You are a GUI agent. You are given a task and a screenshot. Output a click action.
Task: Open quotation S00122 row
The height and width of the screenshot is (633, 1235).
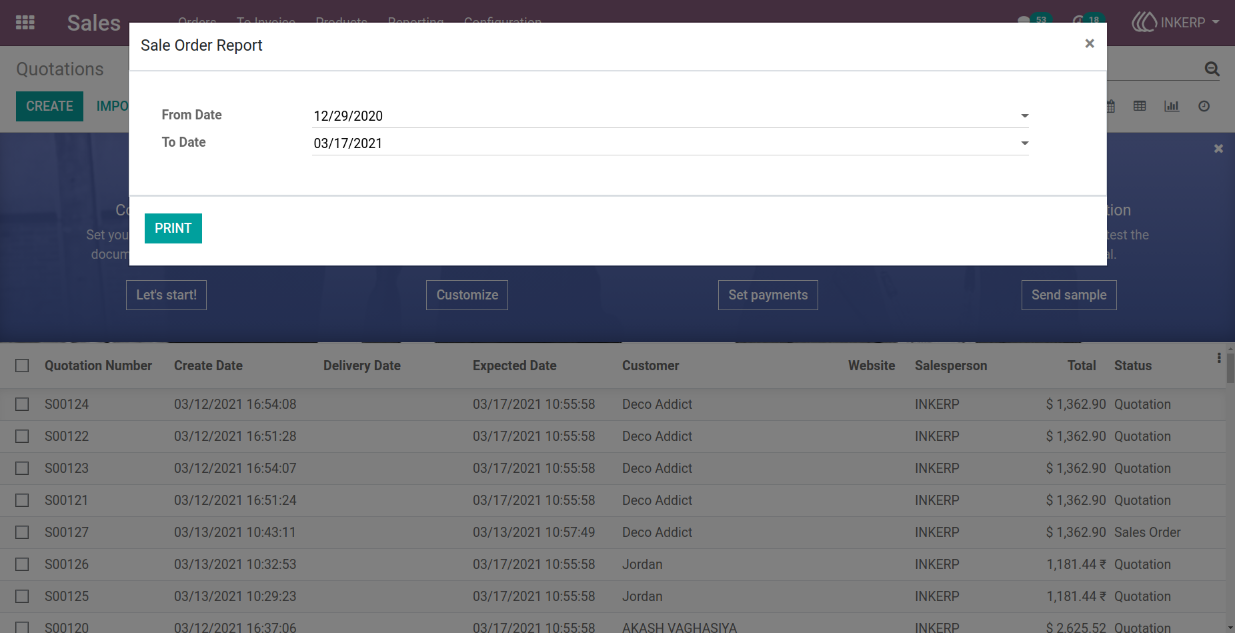[x=612, y=437]
